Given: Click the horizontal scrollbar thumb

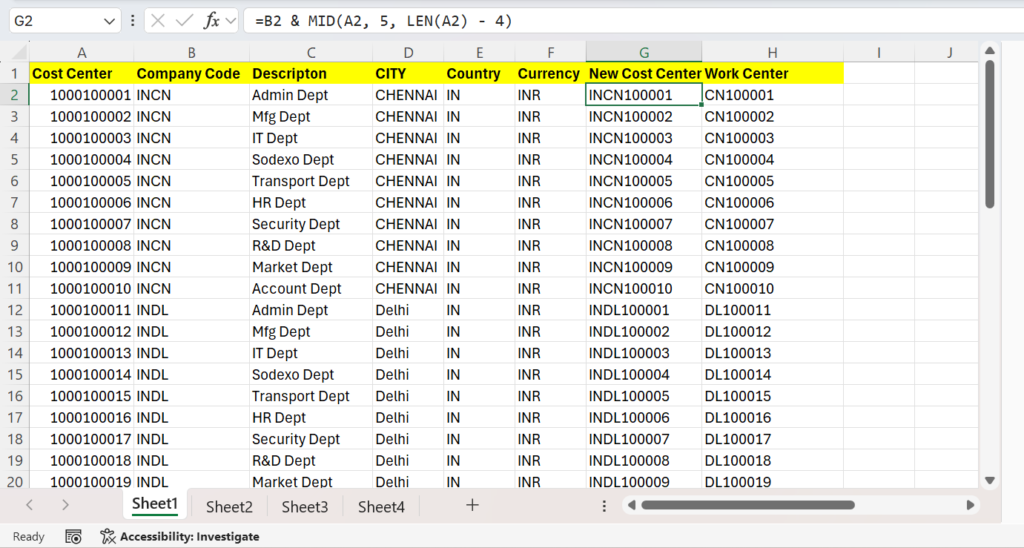Looking at the screenshot, I should tap(748, 505).
